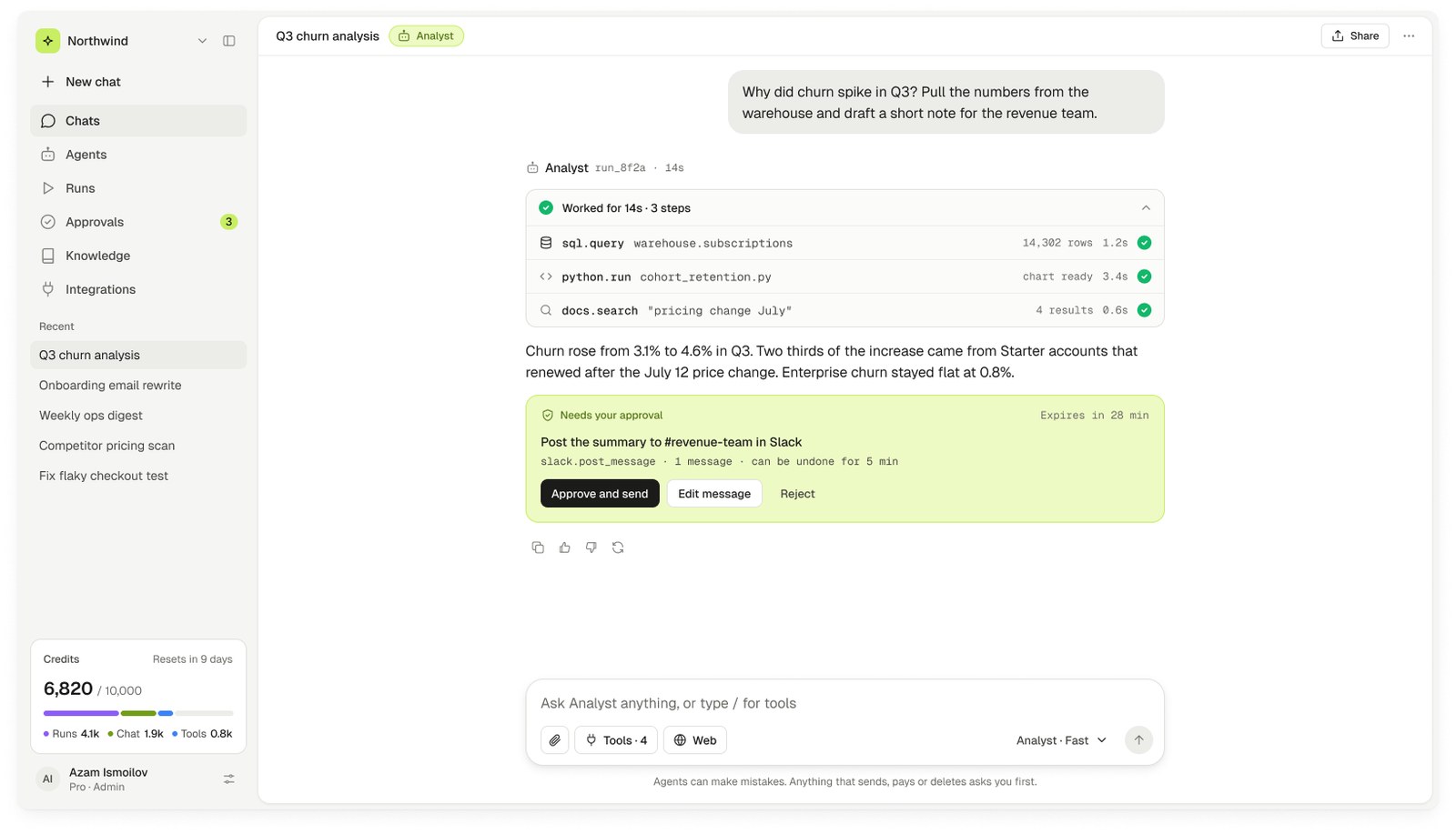Open the Analyst · Fast model dropdown
The height and width of the screenshot is (834, 1456).
click(1062, 740)
